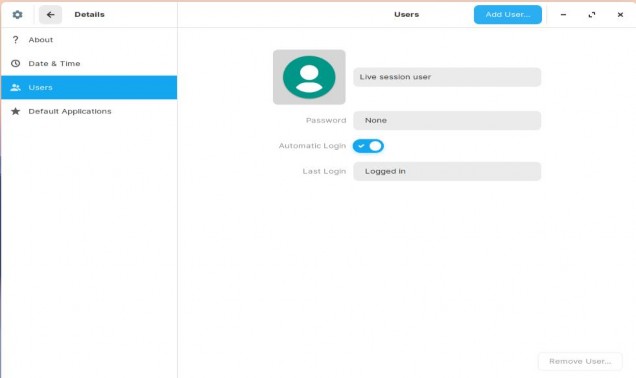
Task: Click the Details header title
Action: coord(89,15)
